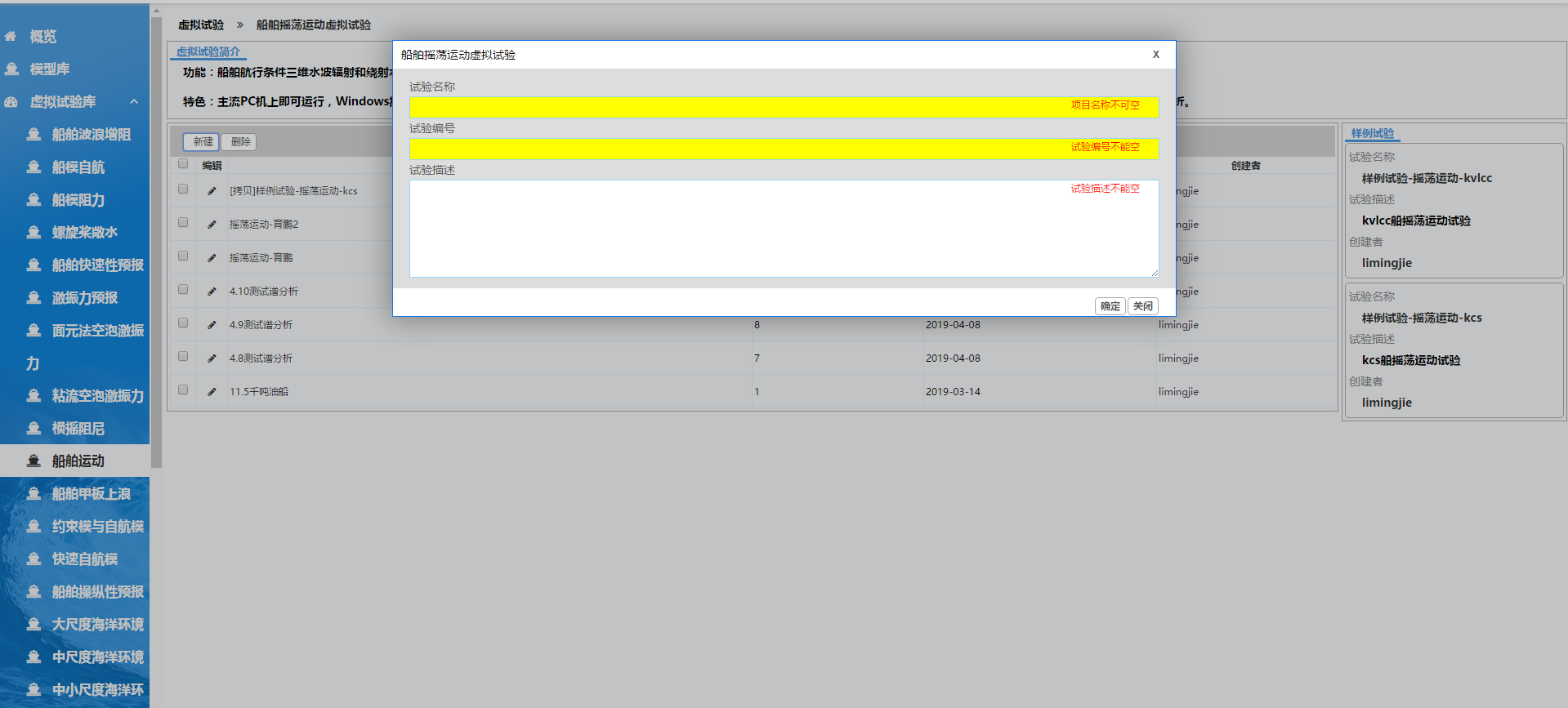1568x708 pixels.
Task: Click the pencil edit icon for 11.5千吨油船
Action: pyautogui.click(x=212, y=392)
